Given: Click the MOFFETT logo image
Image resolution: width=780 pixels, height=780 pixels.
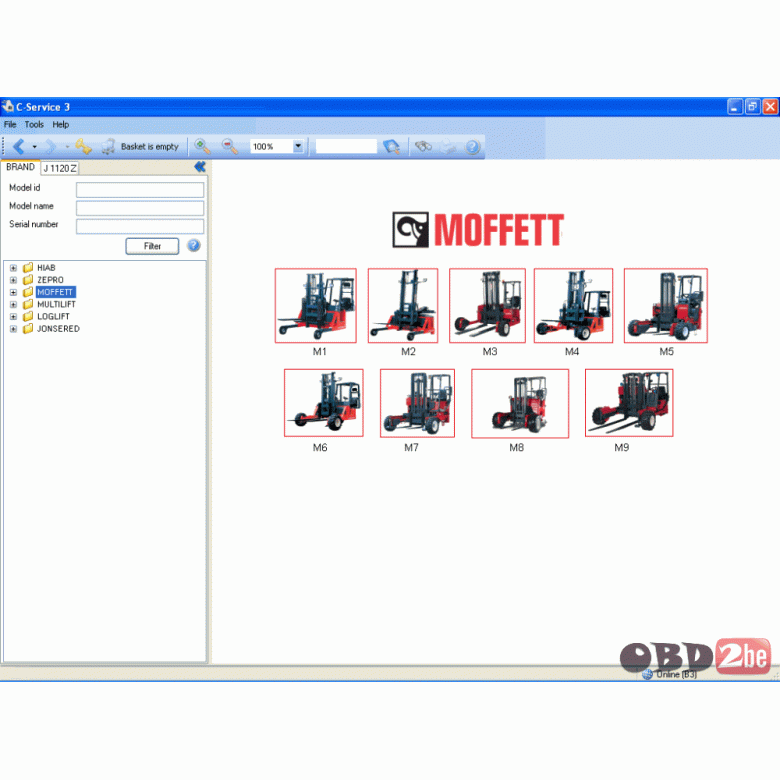Looking at the screenshot, I should click(478, 230).
